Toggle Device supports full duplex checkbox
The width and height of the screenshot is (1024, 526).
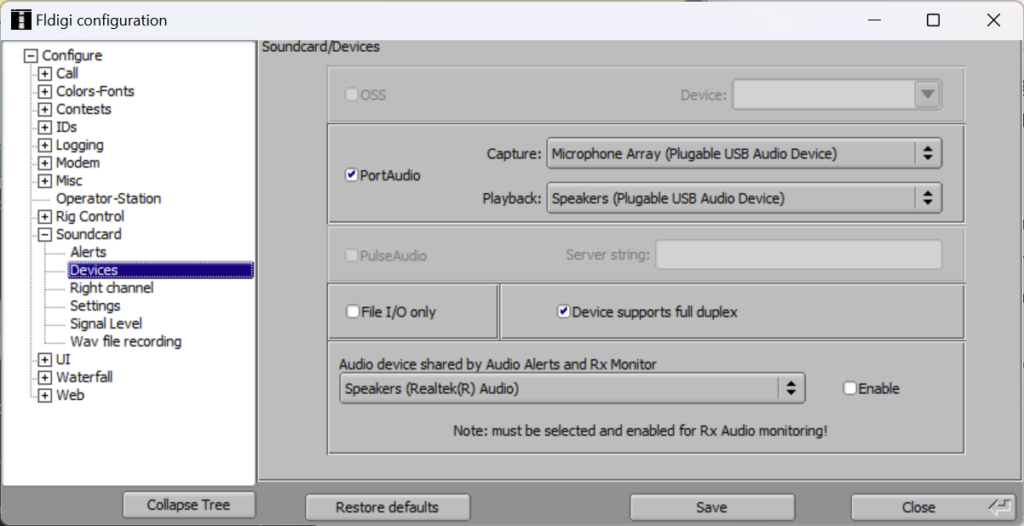point(563,312)
